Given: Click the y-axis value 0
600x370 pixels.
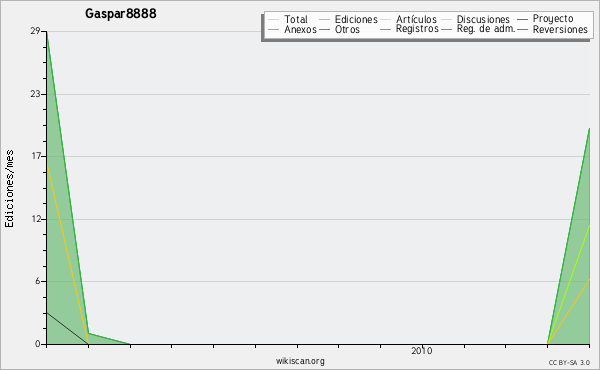Looking at the screenshot, I should [x=38, y=344].
